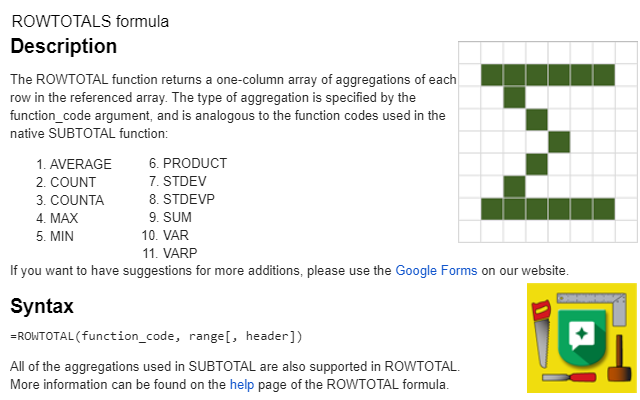Image resolution: width=640 pixels, height=400 pixels.
Task: Click the yellow toolbox add-on icon
Action: [582, 338]
